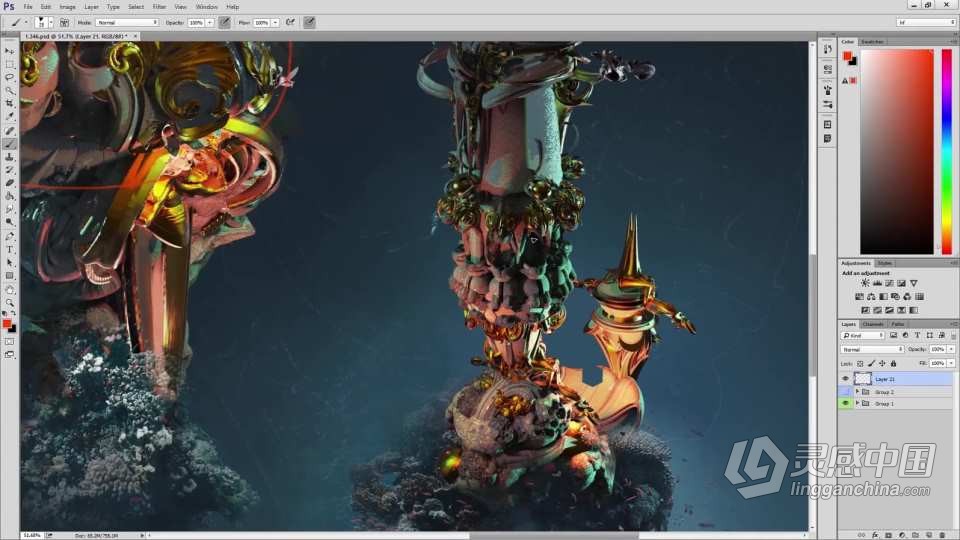Toggle lock transparent pixels

point(860,364)
